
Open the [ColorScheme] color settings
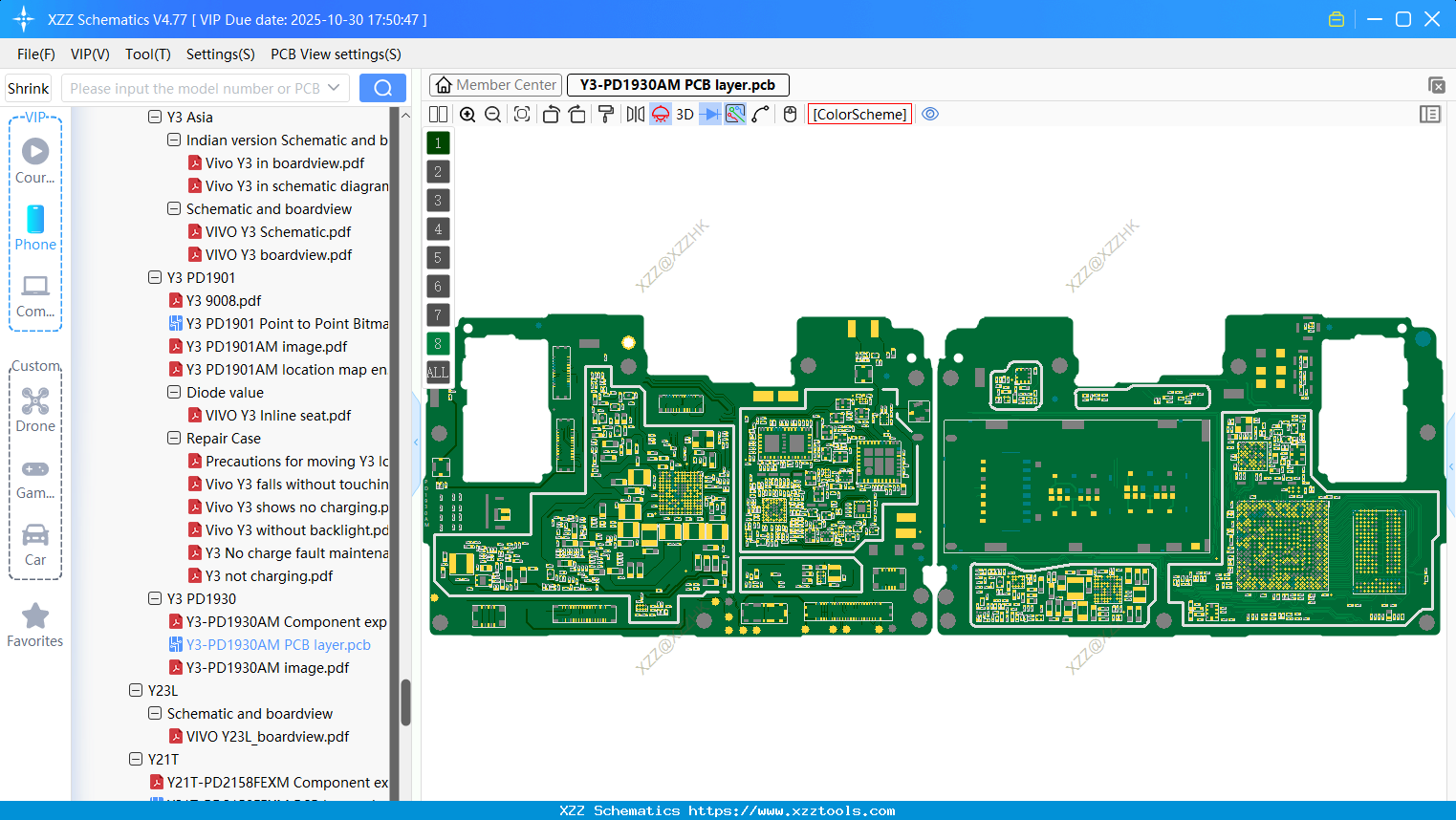[858, 114]
